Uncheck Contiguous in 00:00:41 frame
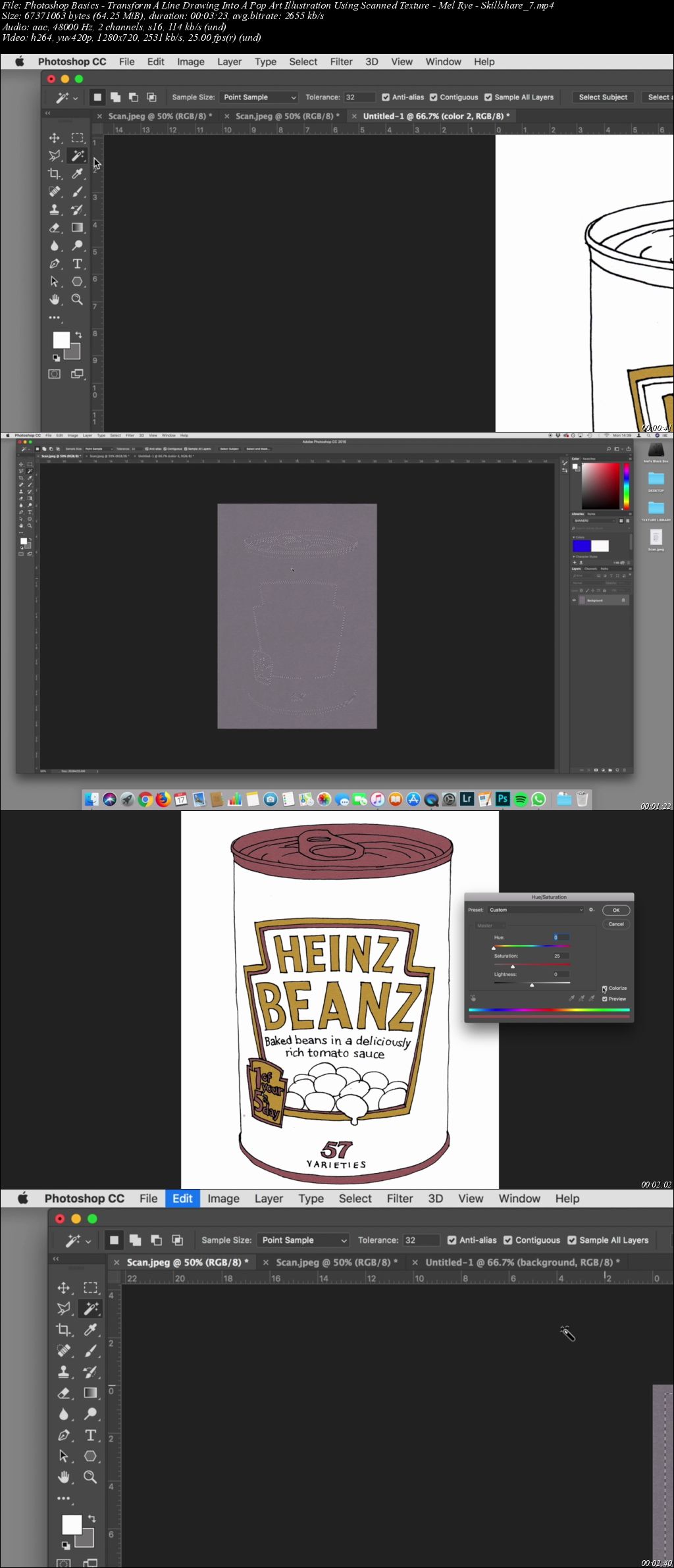Screen dimensions: 674x1568 coord(434,97)
